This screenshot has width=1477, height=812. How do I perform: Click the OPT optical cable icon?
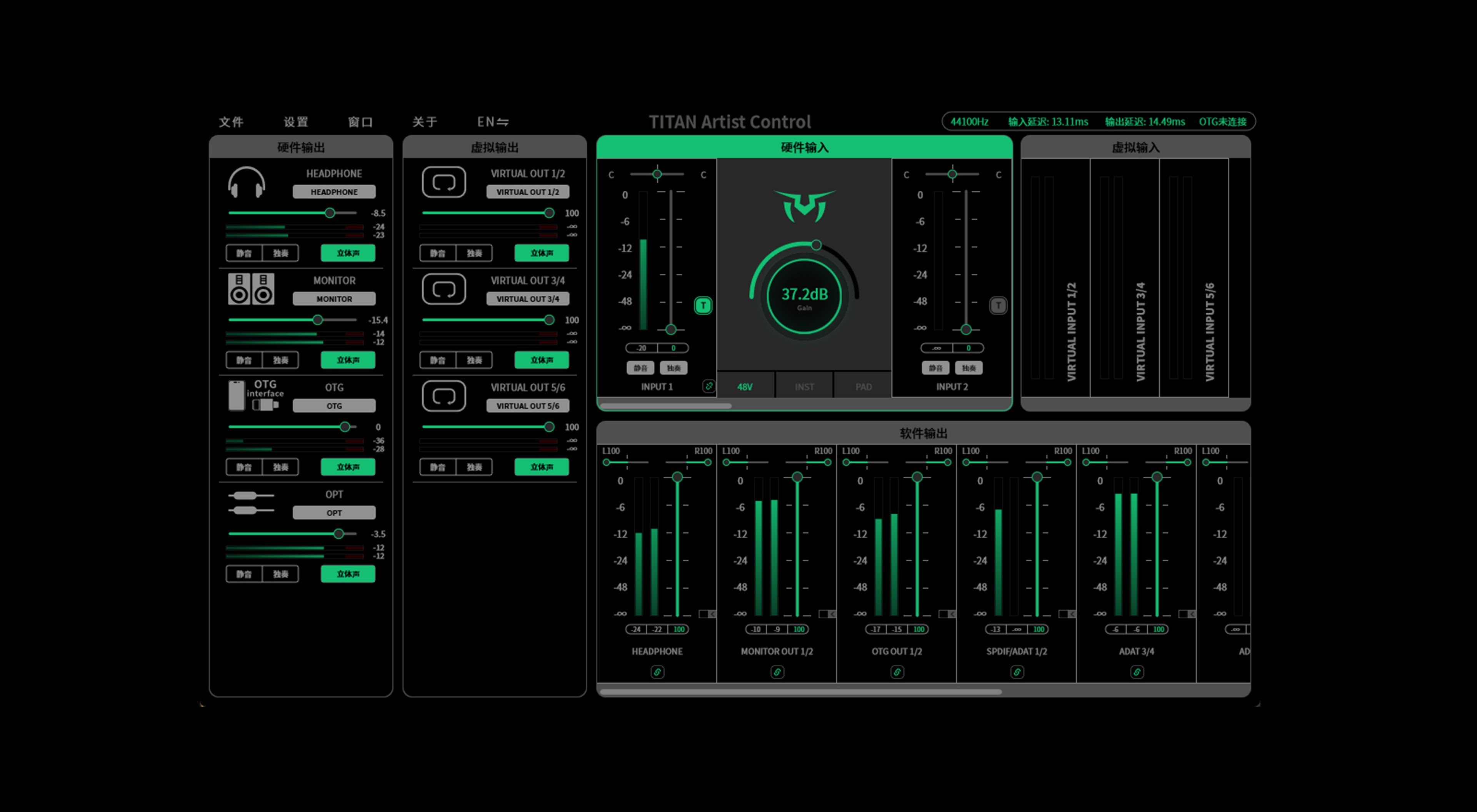[250, 503]
